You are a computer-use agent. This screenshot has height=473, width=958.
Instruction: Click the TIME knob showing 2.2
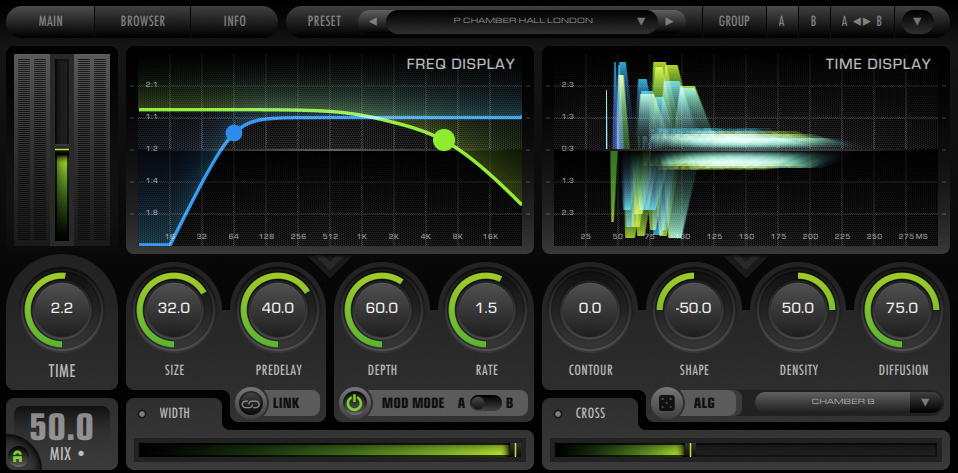click(62, 309)
